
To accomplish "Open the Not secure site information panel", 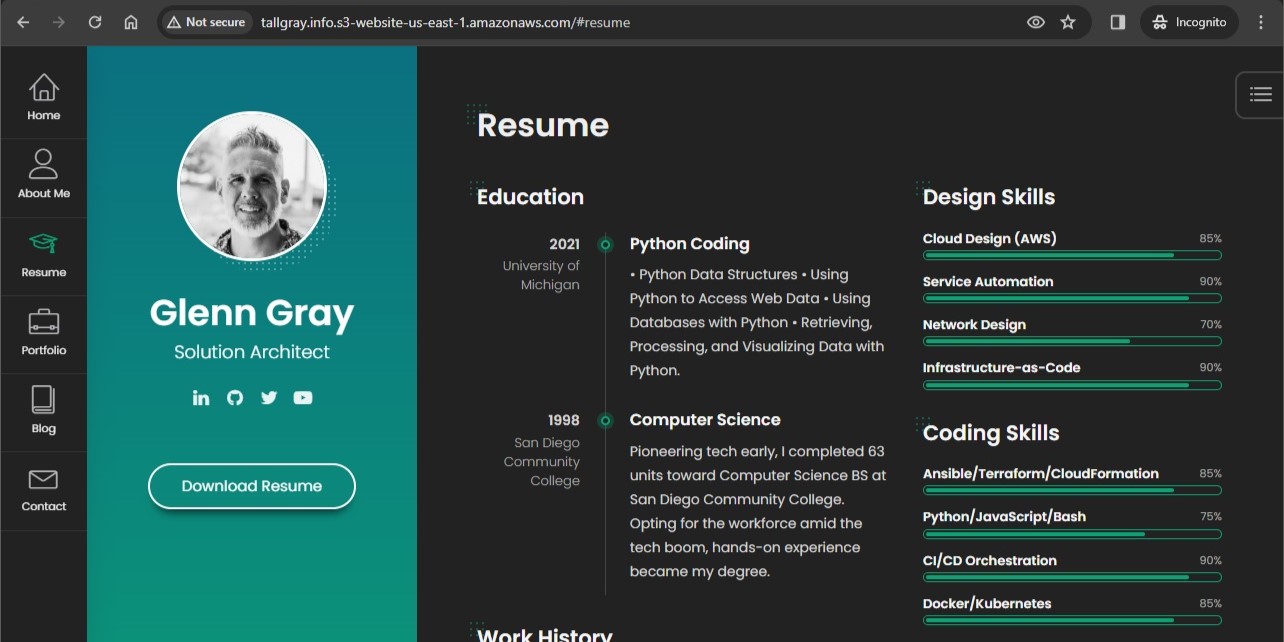I will pyautogui.click(x=205, y=21).
